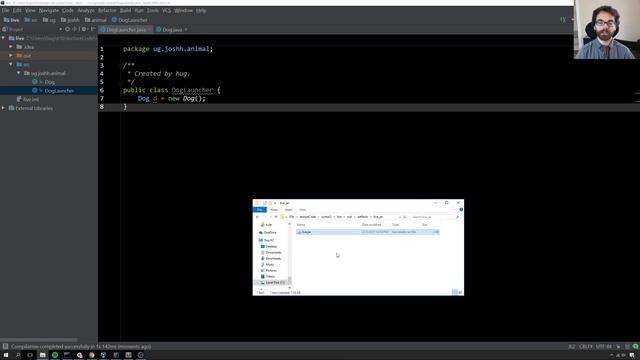Click the UTF-8 encoding in status bar
640x360 pixels.
(x=604, y=347)
